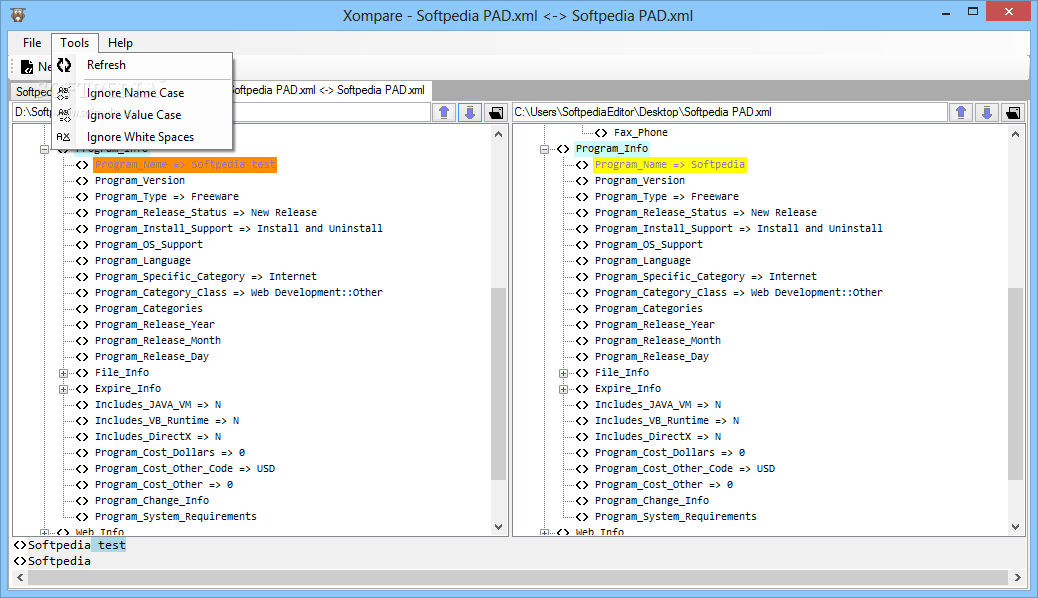The height and width of the screenshot is (598, 1038).
Task: Open the File menu
Action: click(32, 43)
